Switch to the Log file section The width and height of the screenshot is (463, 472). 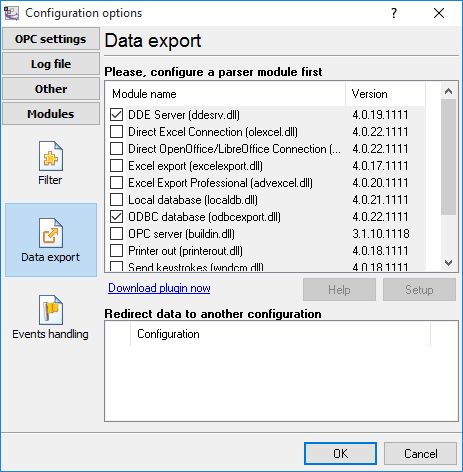tap(51, 64)
